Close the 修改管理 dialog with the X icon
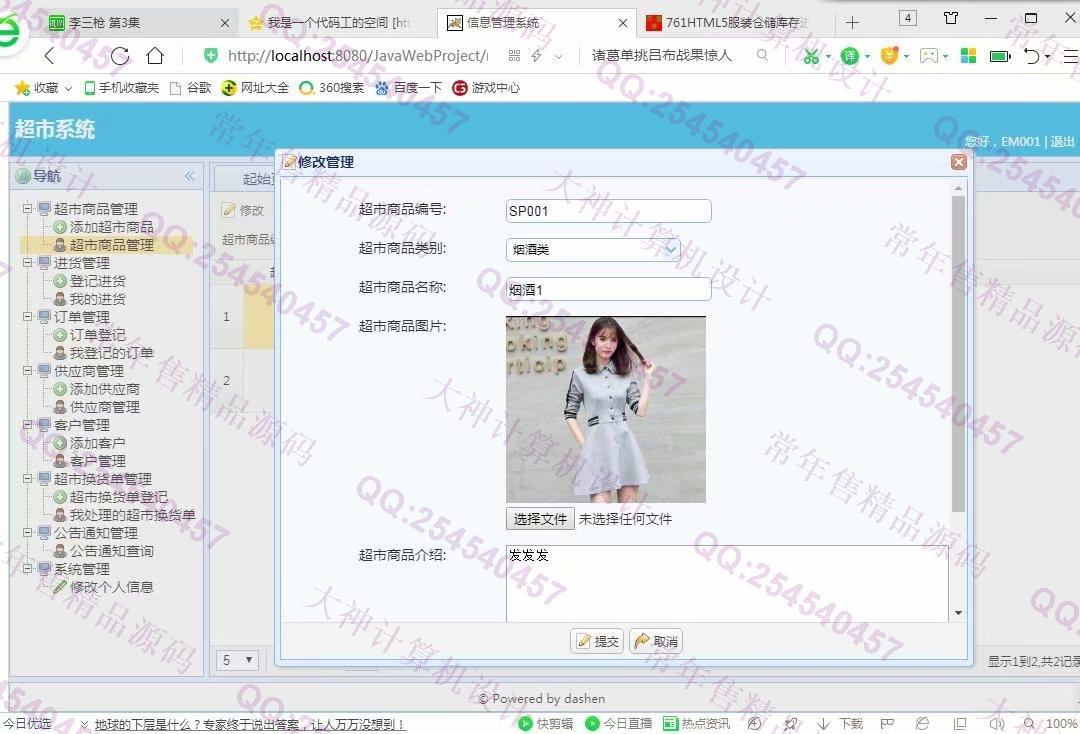This screenshot has height=734, width=1080. point(958,162)
